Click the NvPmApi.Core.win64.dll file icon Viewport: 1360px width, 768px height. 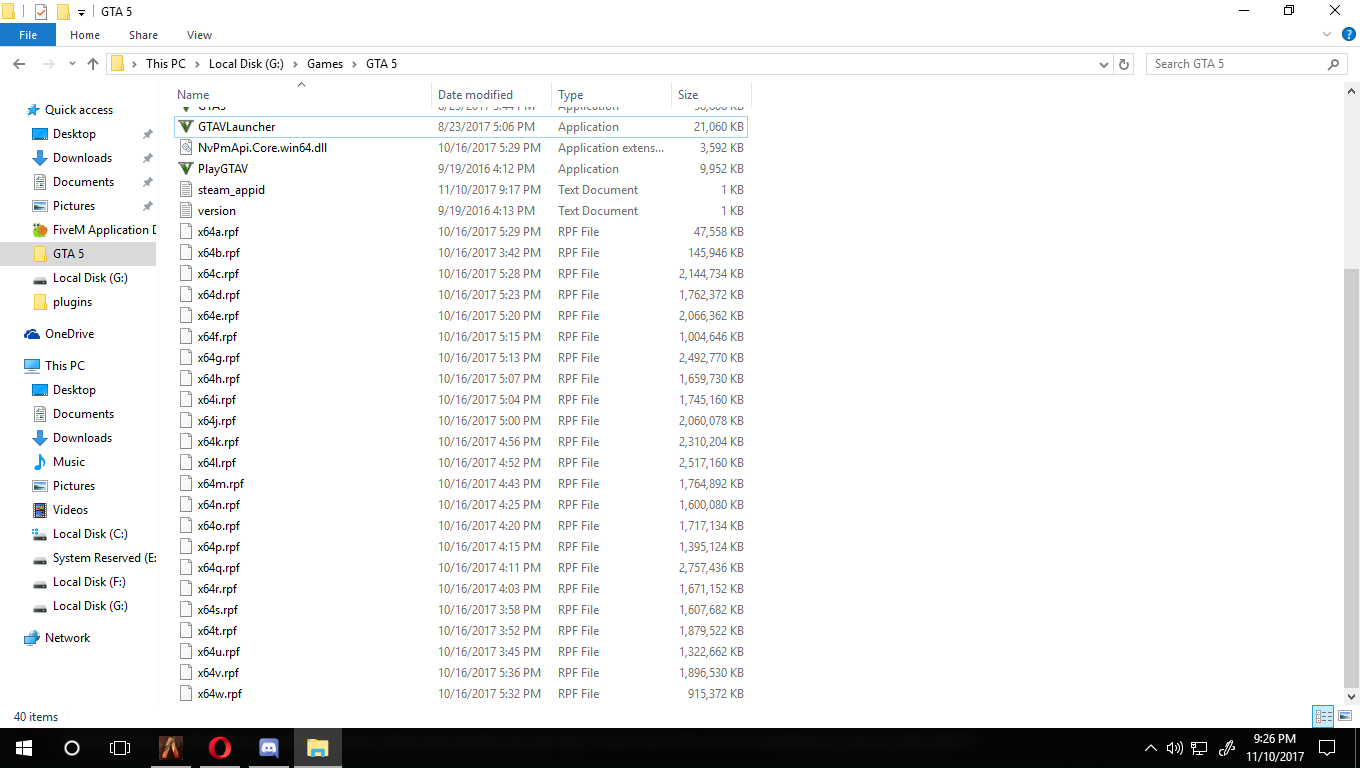(x=186, y=148)
